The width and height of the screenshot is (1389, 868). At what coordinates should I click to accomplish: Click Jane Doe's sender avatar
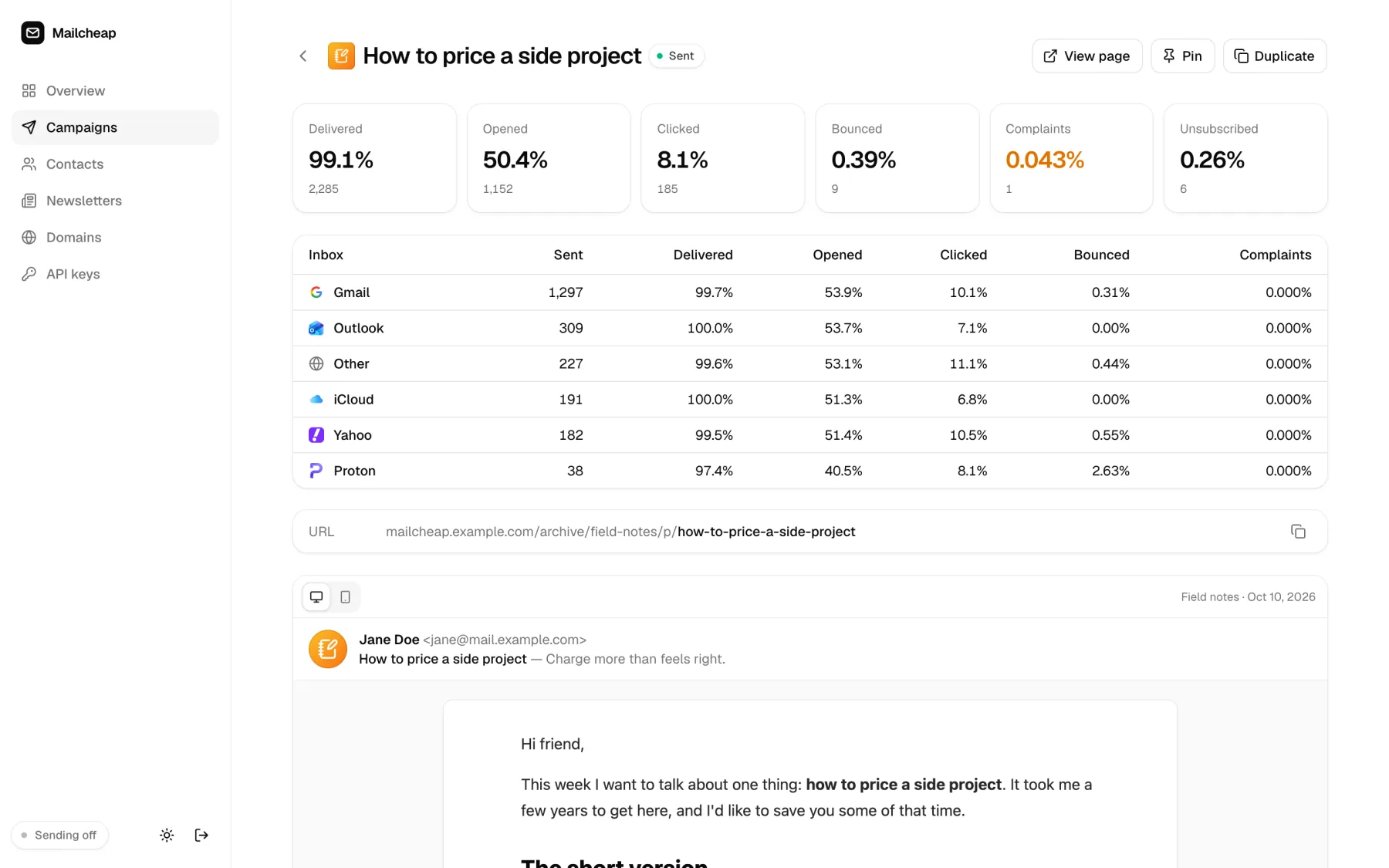click(328, 649)
